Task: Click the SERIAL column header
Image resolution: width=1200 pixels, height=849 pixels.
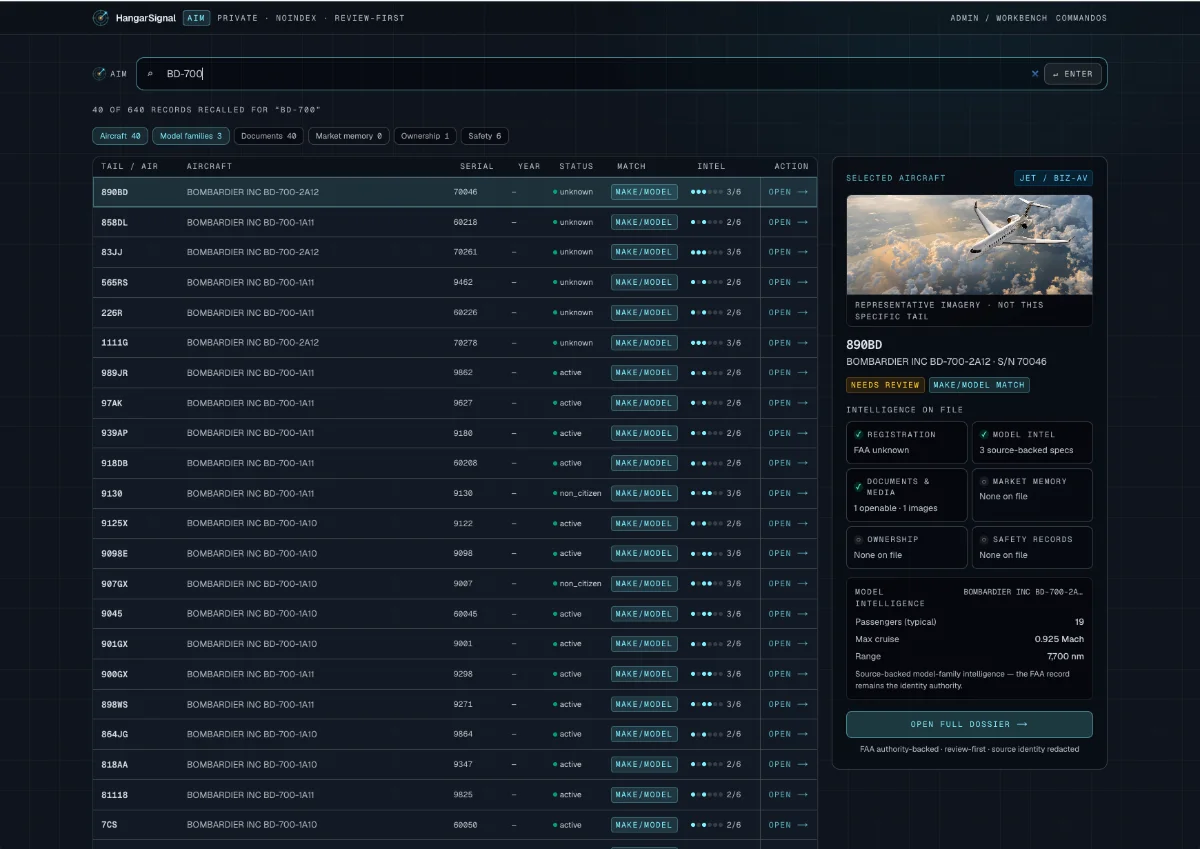Action: pos(476,166)
